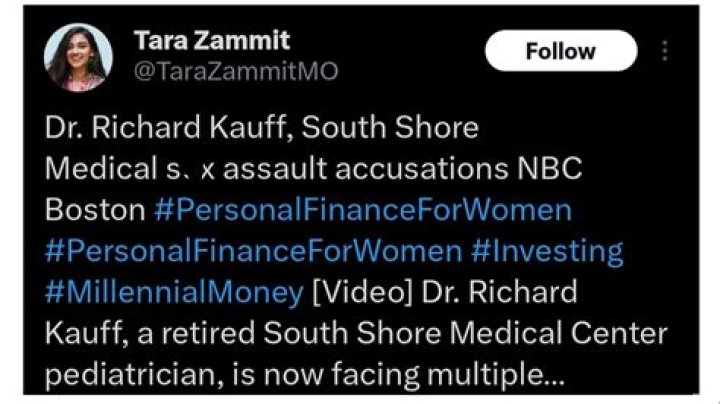This screenshot has width=720, height=404.
Task: Click the word "Boston" before the hashtags
Action: 95,210
